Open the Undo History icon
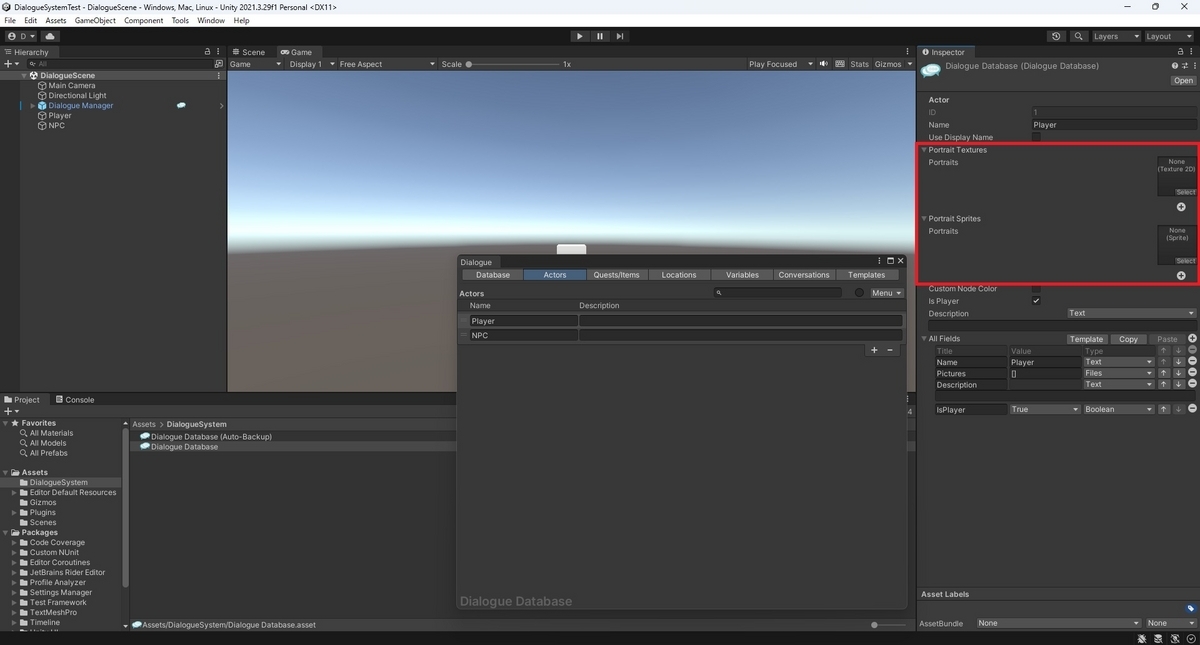This screenshot has height=645, width=1200. 1057,36
